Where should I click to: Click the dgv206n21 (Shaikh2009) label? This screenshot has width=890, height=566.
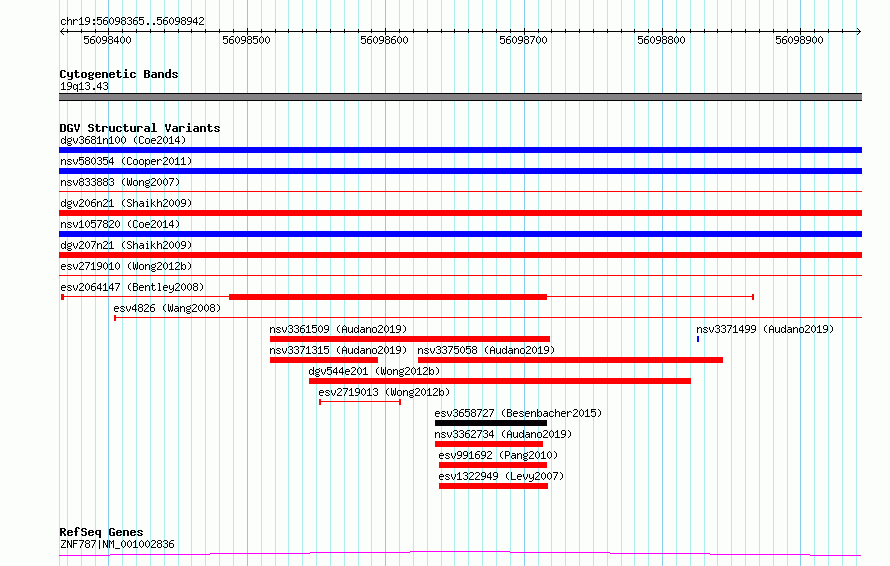coord(126,203)
